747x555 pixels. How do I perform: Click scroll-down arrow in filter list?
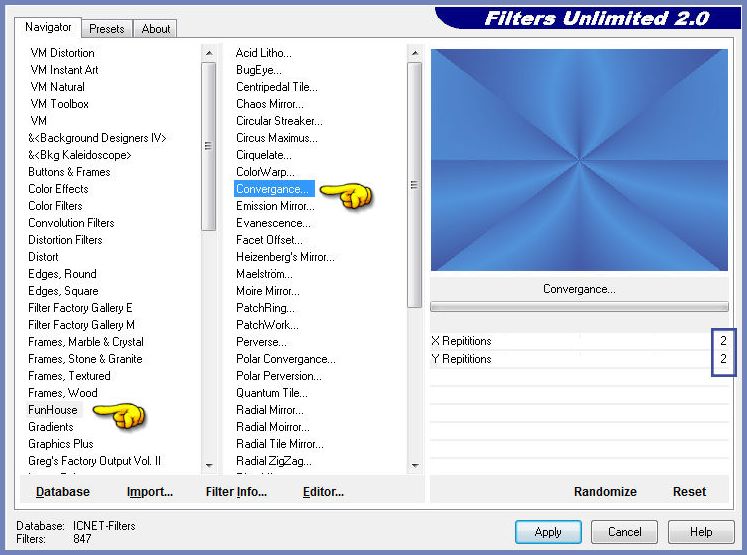click(x=414, y=465)
